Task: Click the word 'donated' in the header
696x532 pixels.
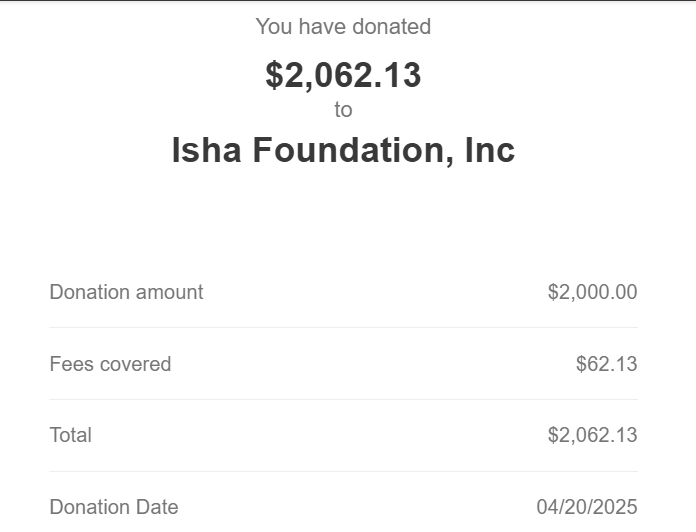Action: pyautogui.click(x=392, y=27)
